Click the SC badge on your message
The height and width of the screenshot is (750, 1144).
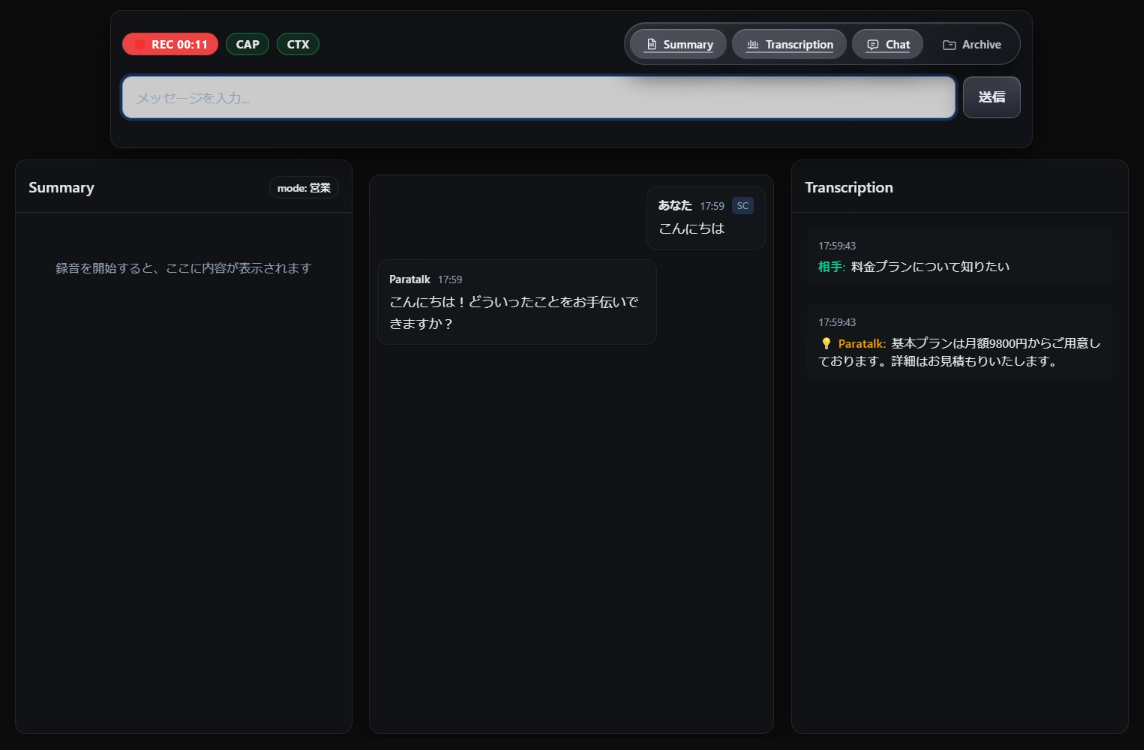[x=742, y=205]
